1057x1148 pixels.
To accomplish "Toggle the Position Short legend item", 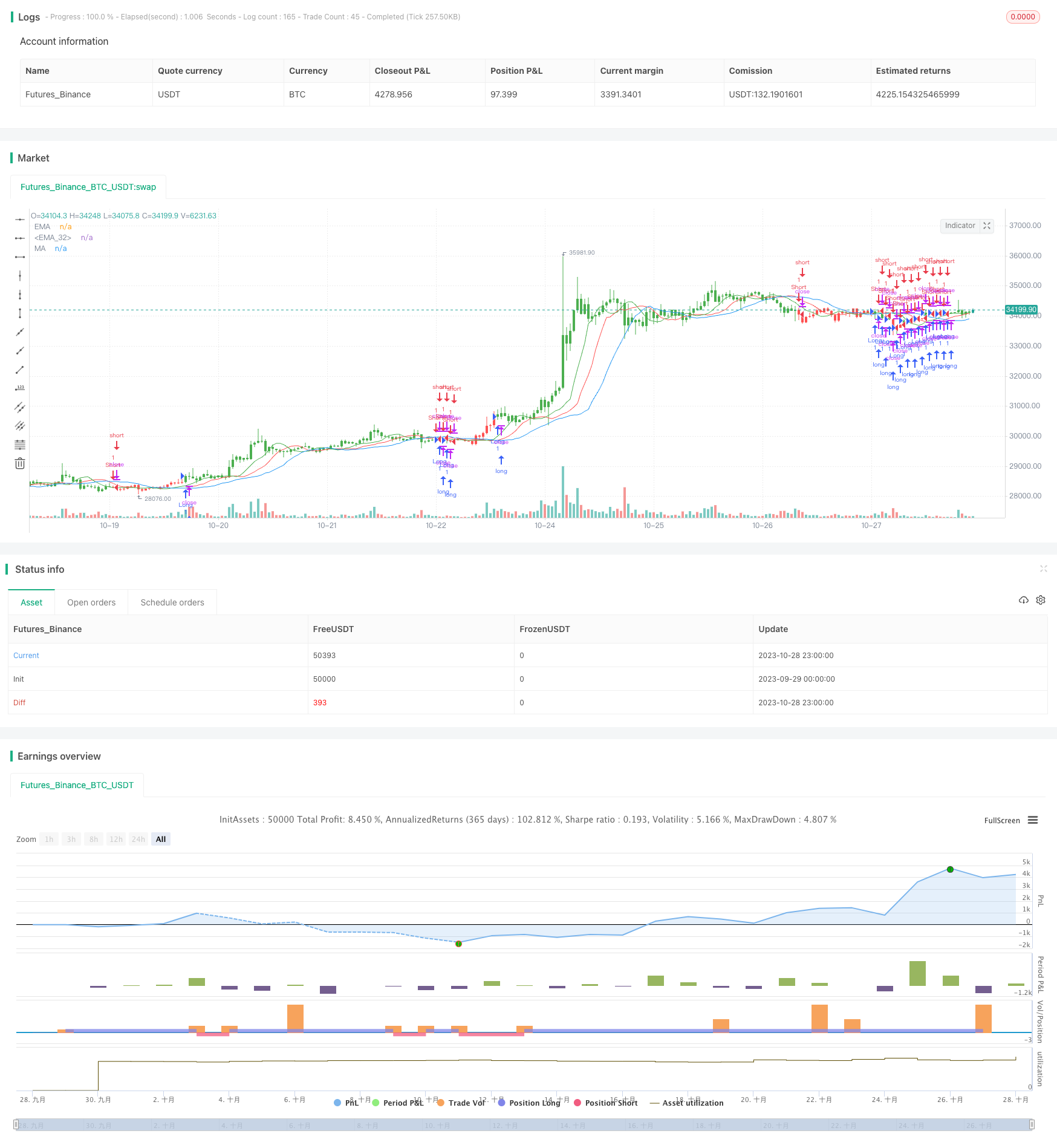I will 606,1103.
